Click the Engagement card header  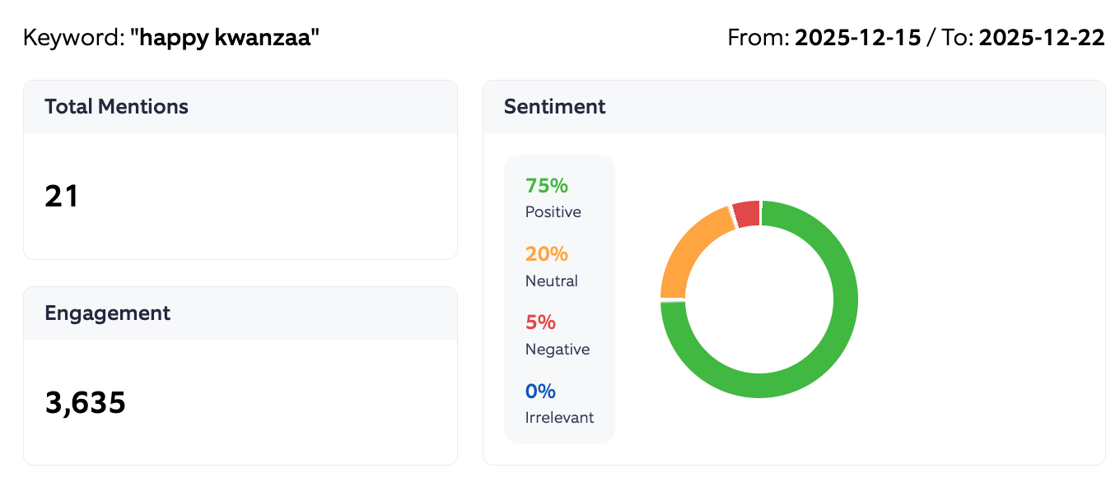pos(107,313)
